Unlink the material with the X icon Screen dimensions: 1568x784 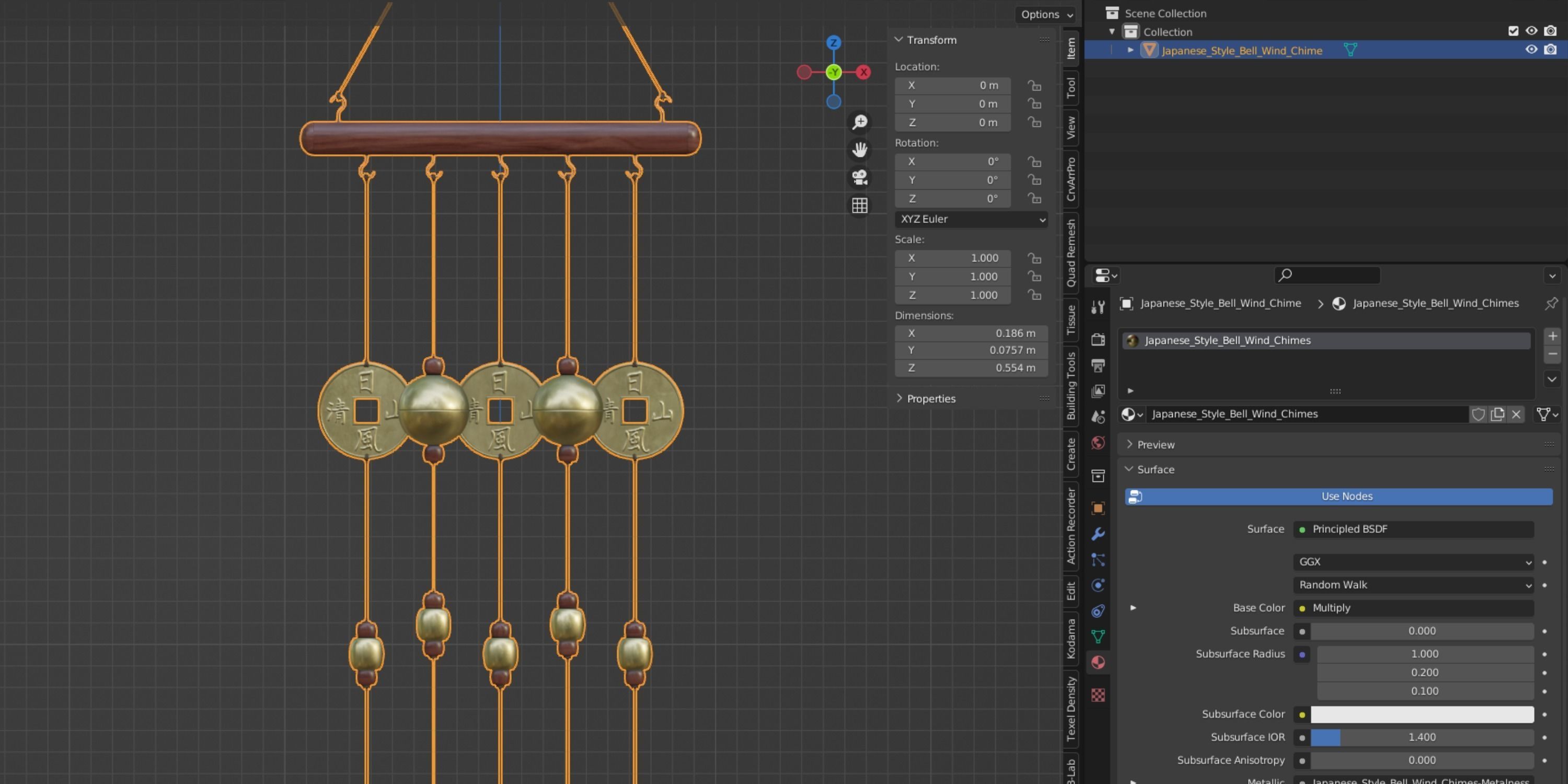point(1516,414)
